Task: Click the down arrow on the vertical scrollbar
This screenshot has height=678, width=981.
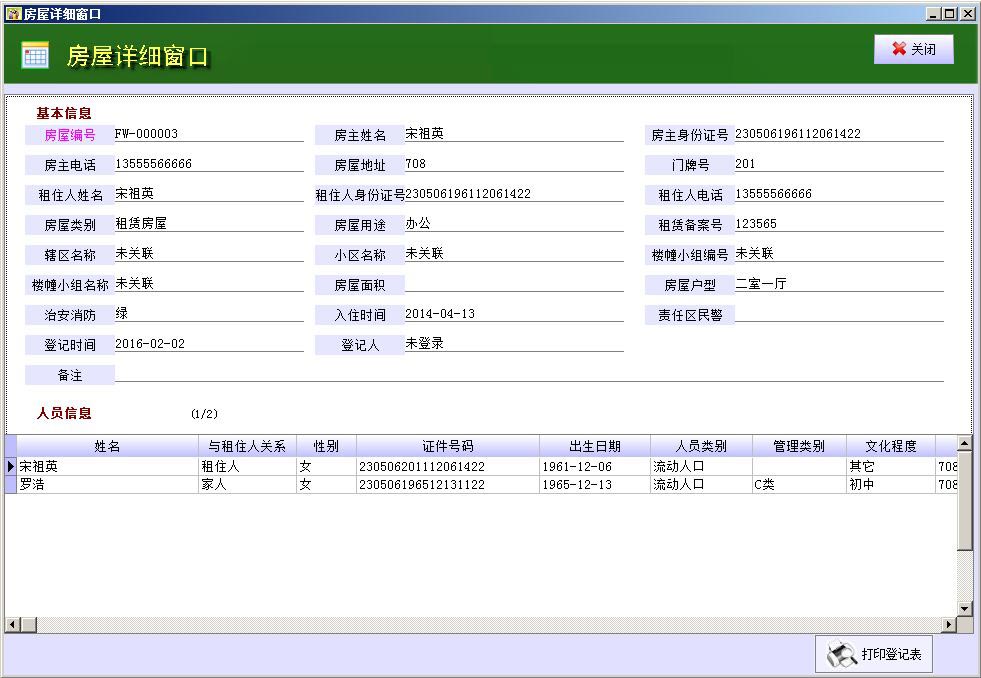Action: [963, 610]
